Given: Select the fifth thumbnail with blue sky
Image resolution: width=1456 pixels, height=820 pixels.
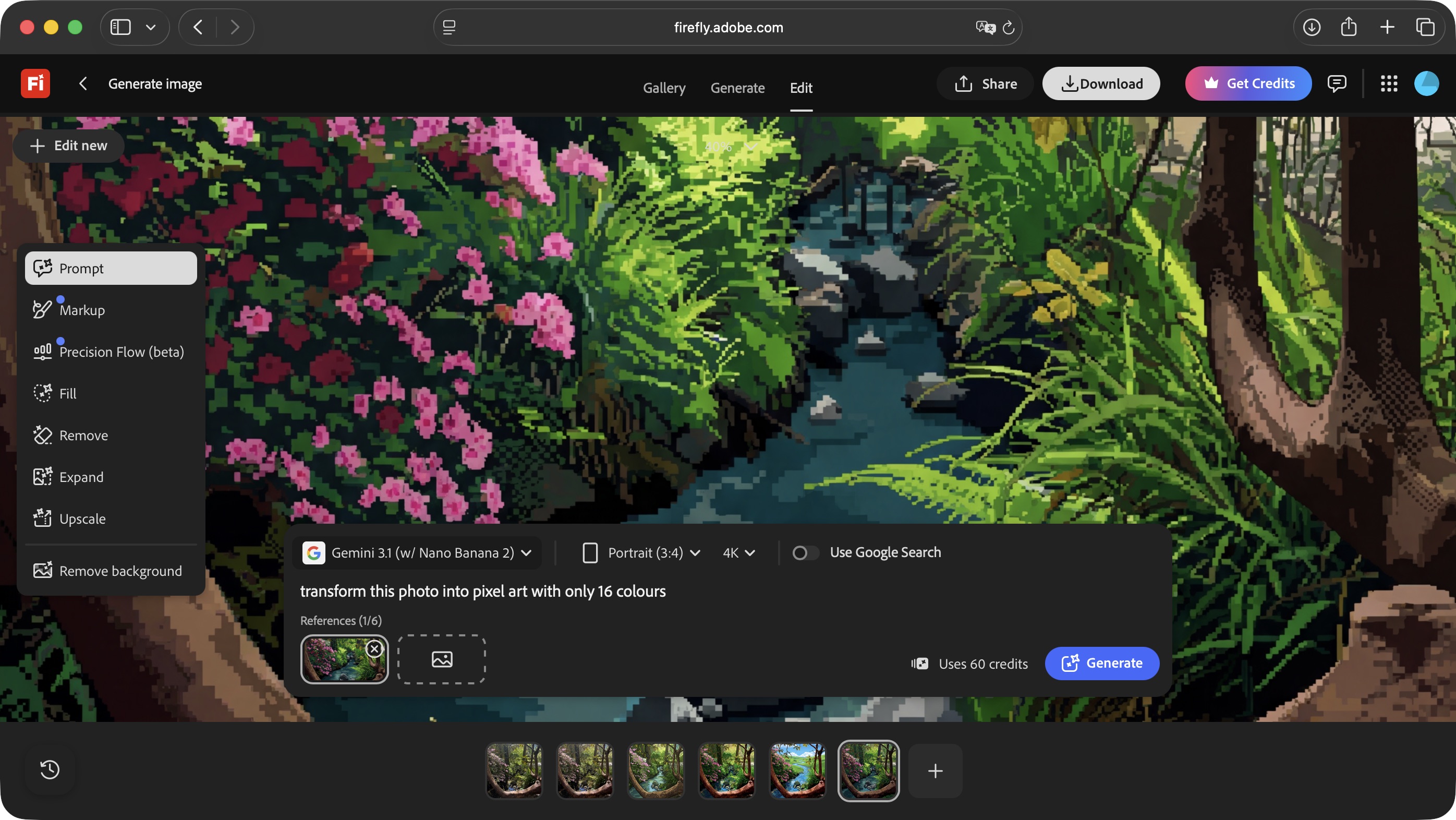Looking at the screenshot, I should tap(797, 771).
